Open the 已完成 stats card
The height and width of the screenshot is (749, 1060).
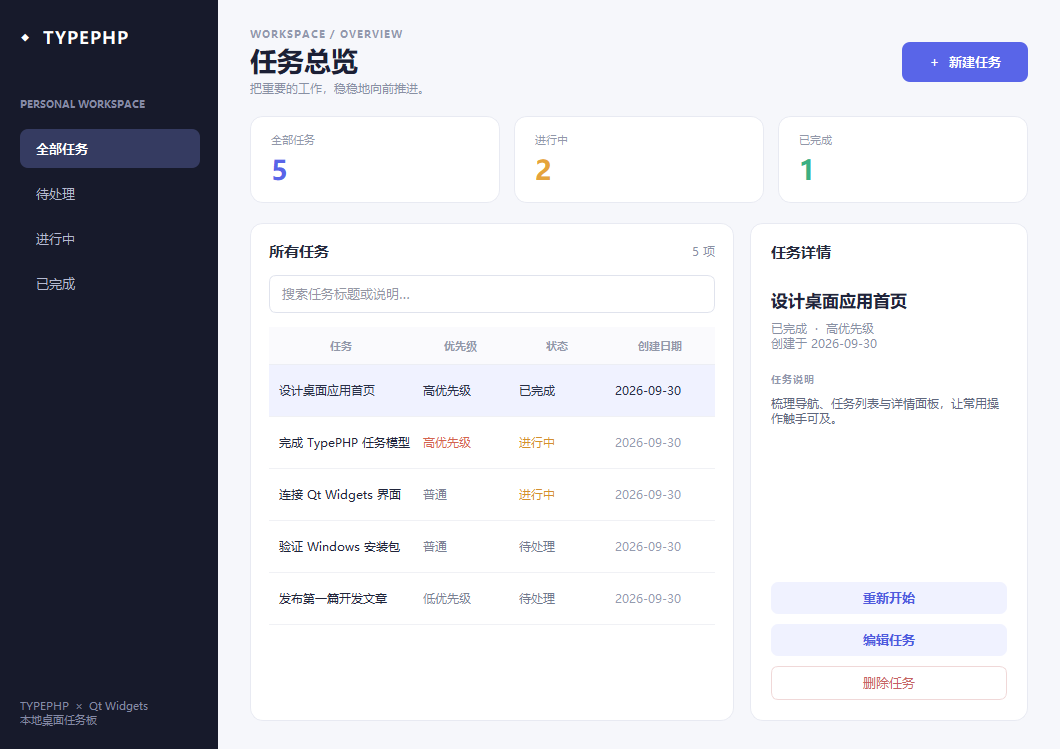pyautogui.click(x=902, y=160)
